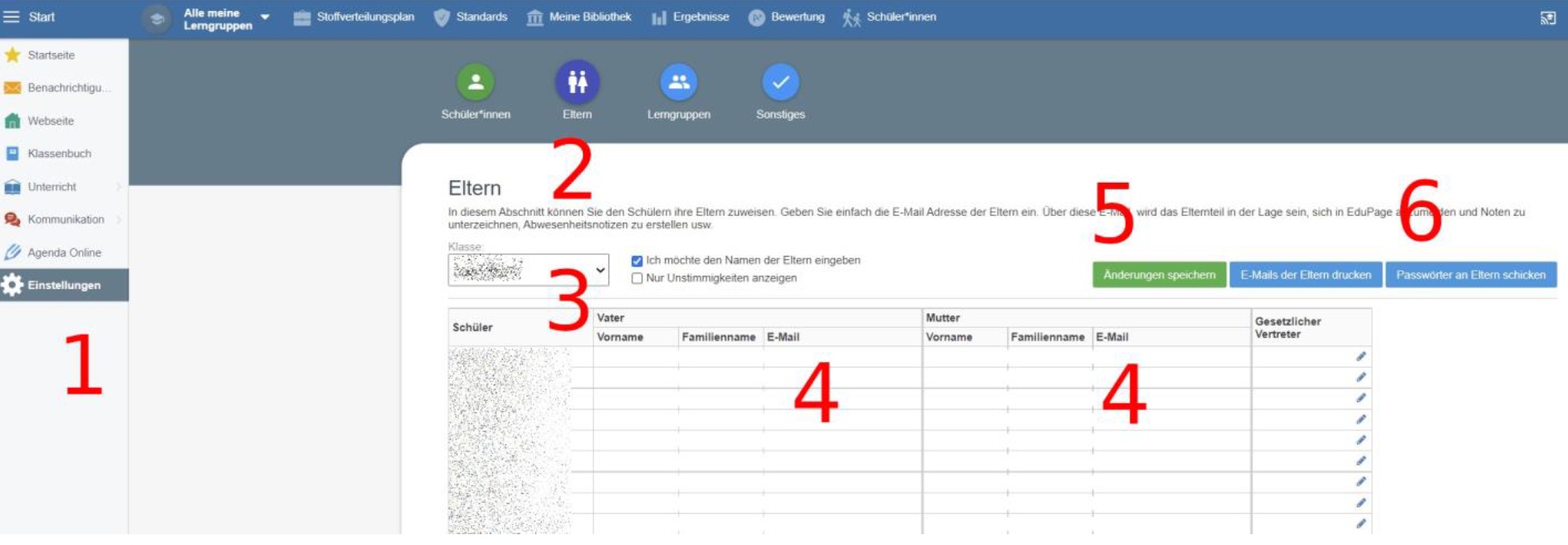Enable 'Nur Unstimmigkeiten anzeigen' checkbox
Screen dimensions: 1568x545
coord(637,278)
